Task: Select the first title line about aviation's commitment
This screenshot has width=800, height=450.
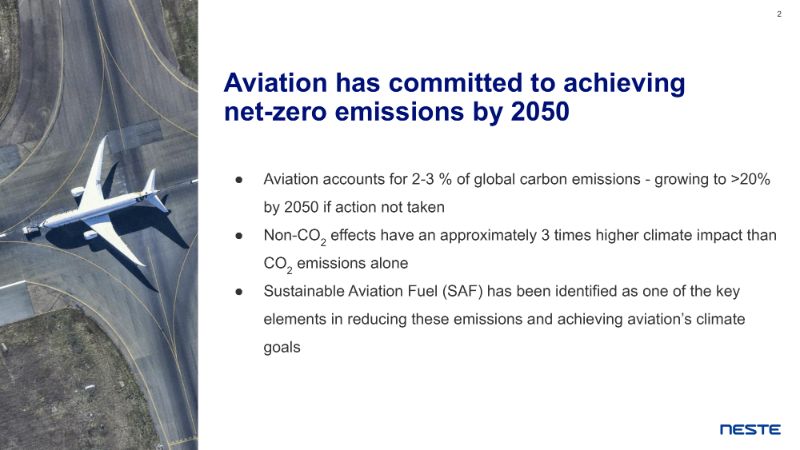Action: click(x=454, y=83)
